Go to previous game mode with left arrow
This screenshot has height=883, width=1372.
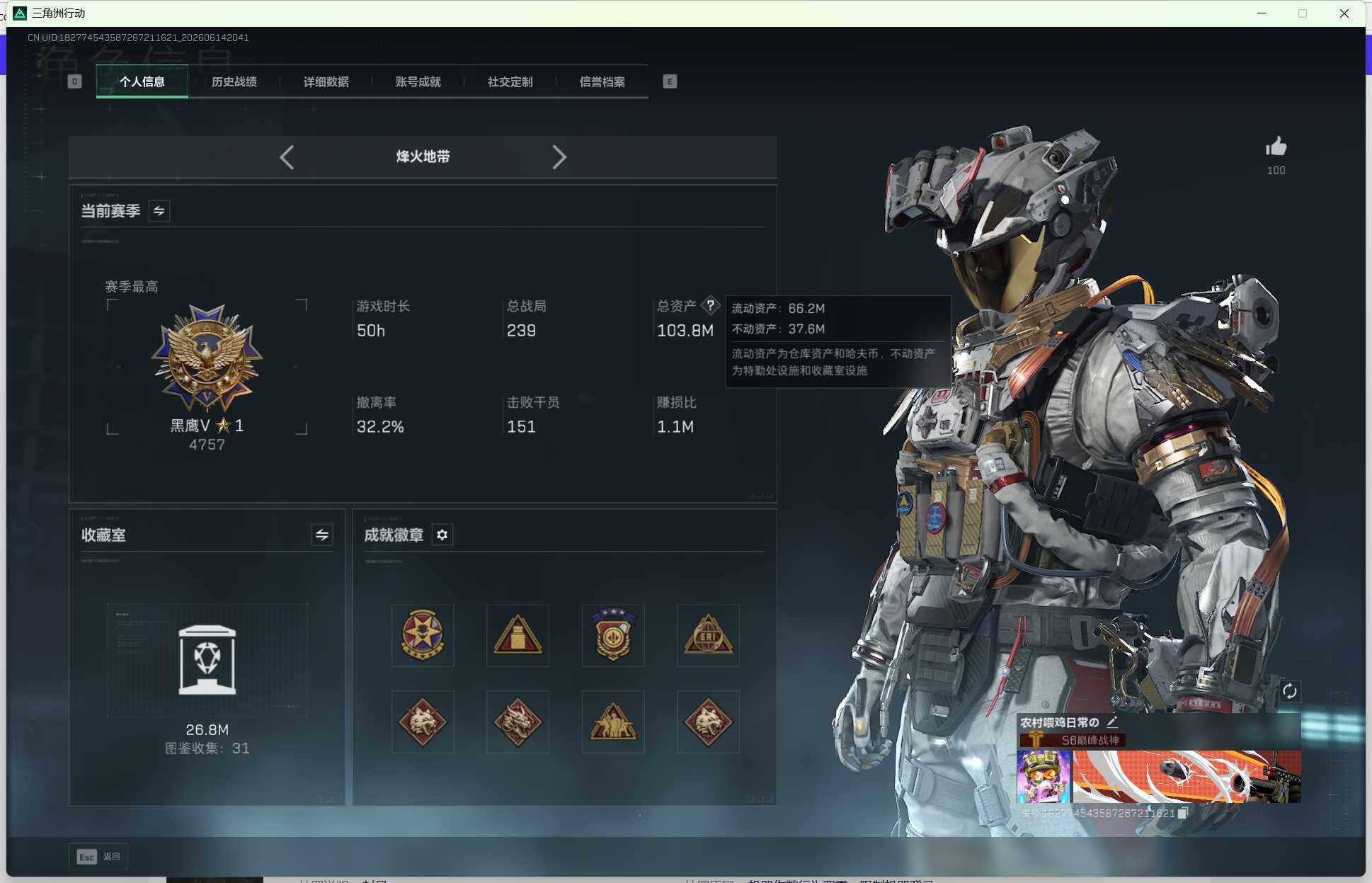point(287,156)
